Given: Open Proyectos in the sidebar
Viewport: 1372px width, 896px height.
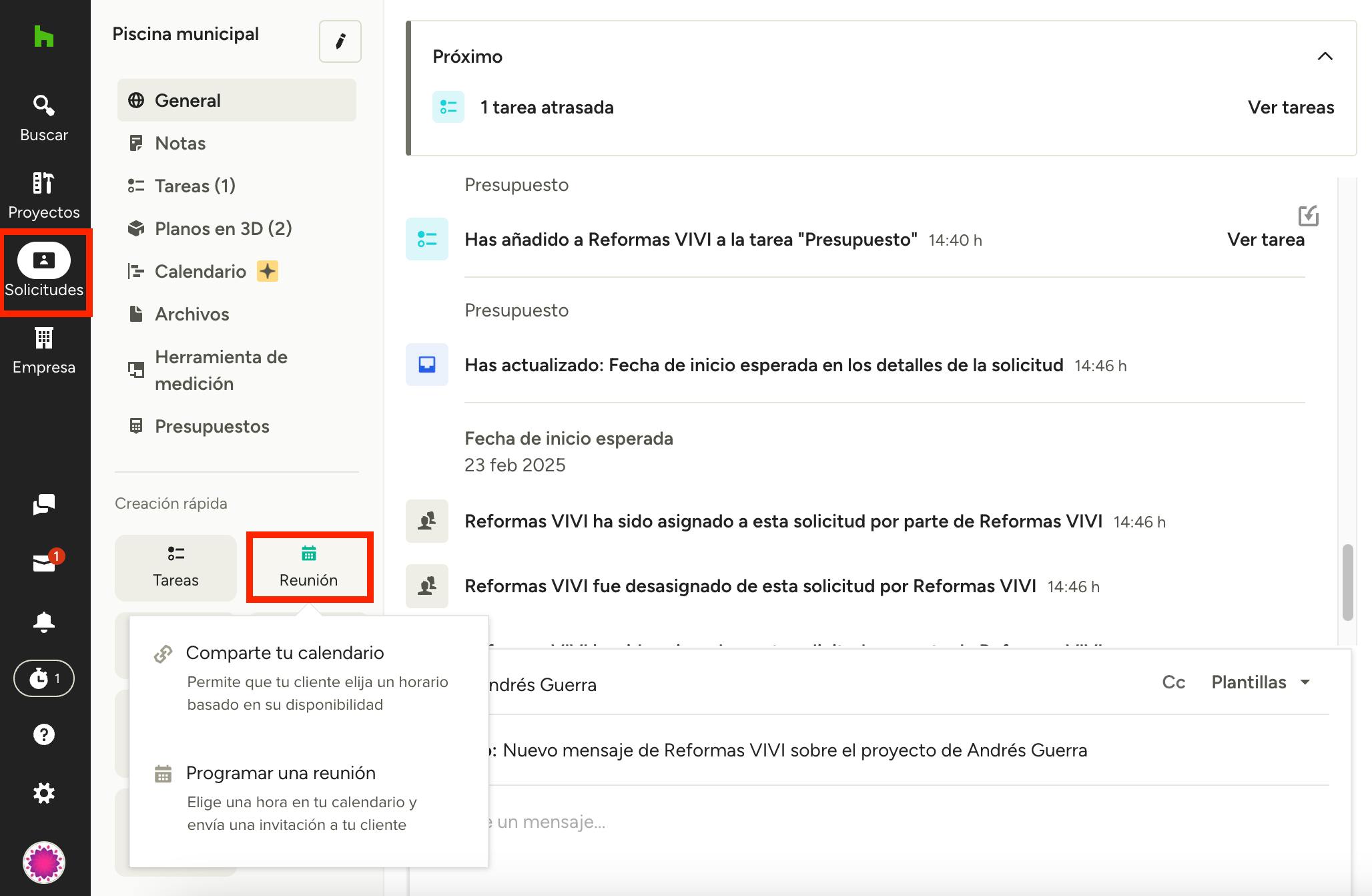Looking at the screenshot, I should pos(43,195).
